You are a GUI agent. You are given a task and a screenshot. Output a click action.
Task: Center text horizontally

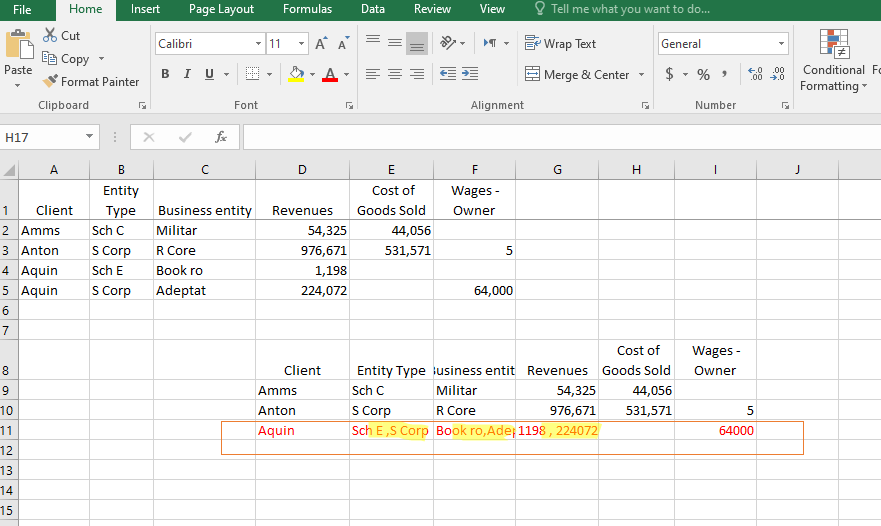point(395,74)
